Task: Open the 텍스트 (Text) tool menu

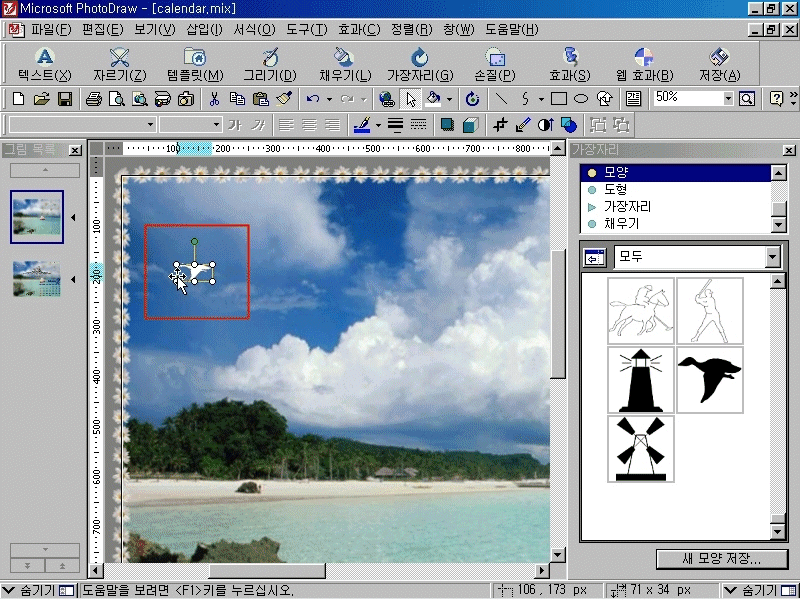Action: click(x=45, y=65)
